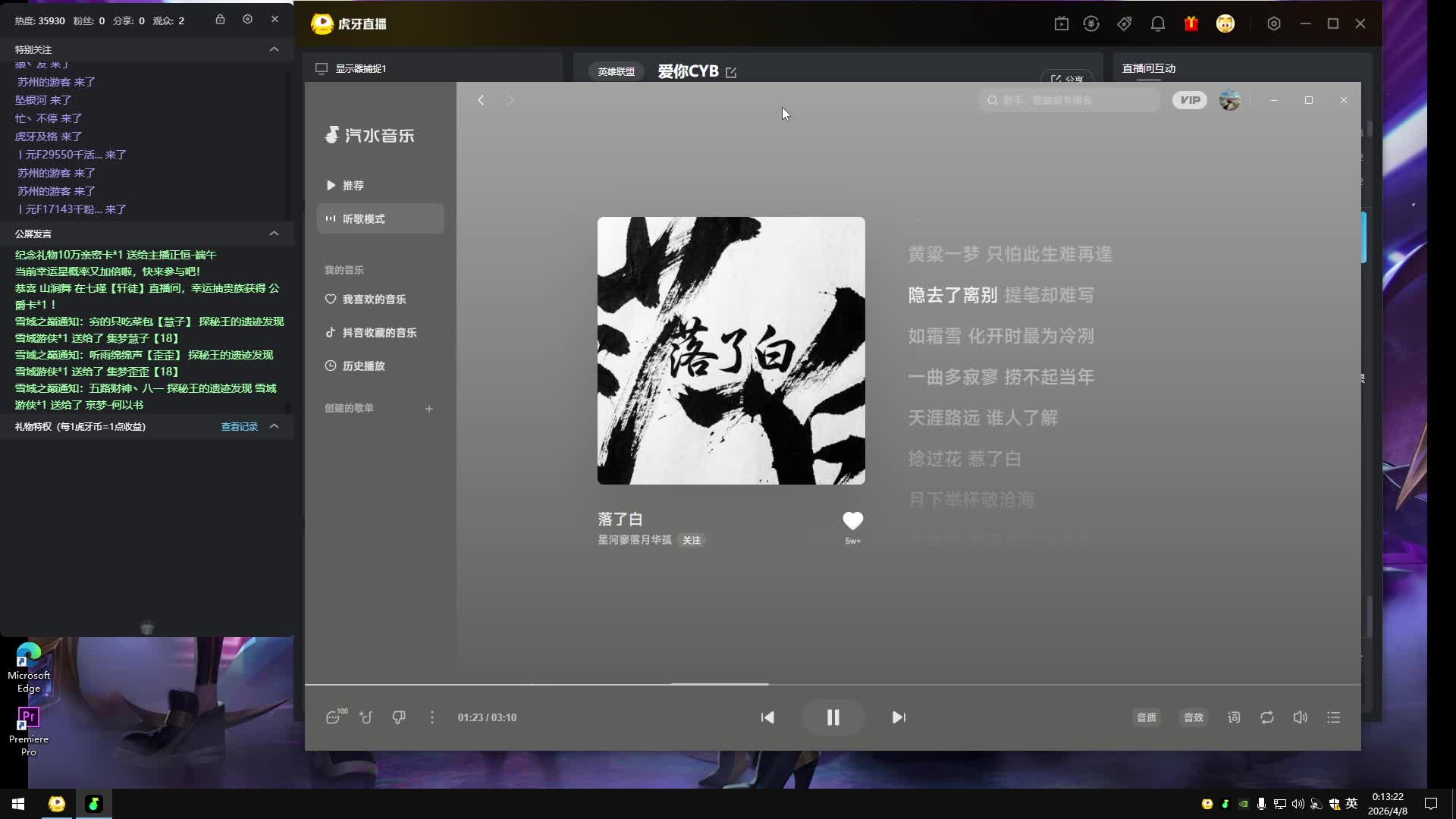Click the 关注 follow button
Image resolution: width=1456 pixels, height=819 pixels.
point(692,541)
